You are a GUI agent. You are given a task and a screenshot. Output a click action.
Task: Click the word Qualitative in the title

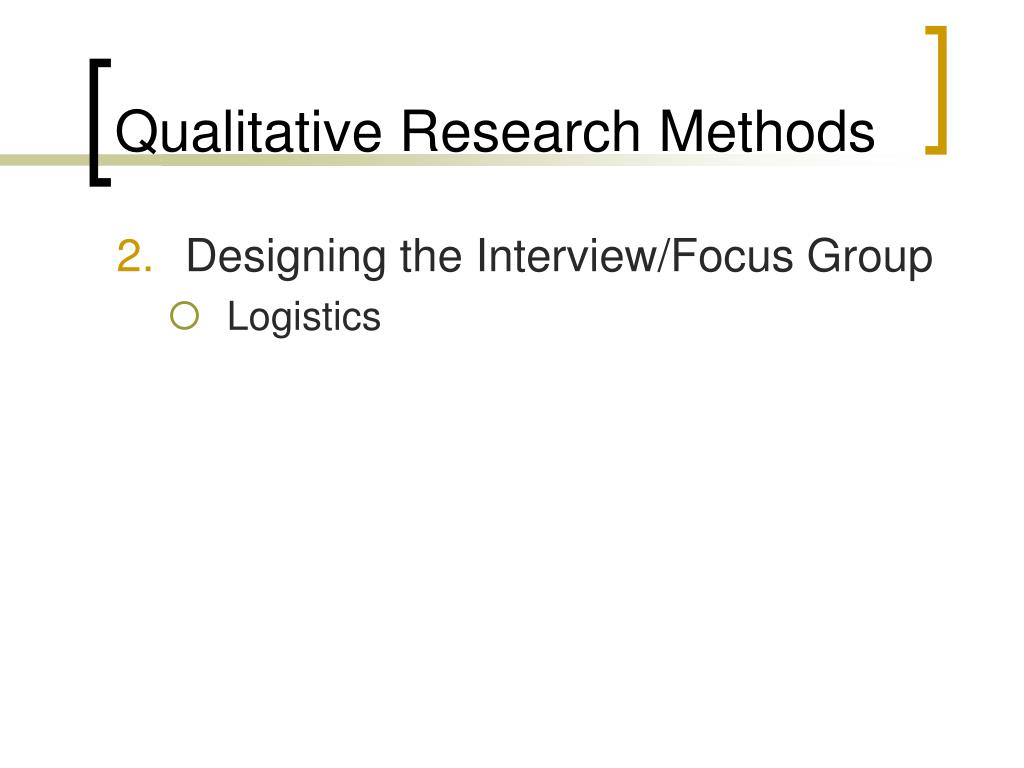tap(248, 132)
